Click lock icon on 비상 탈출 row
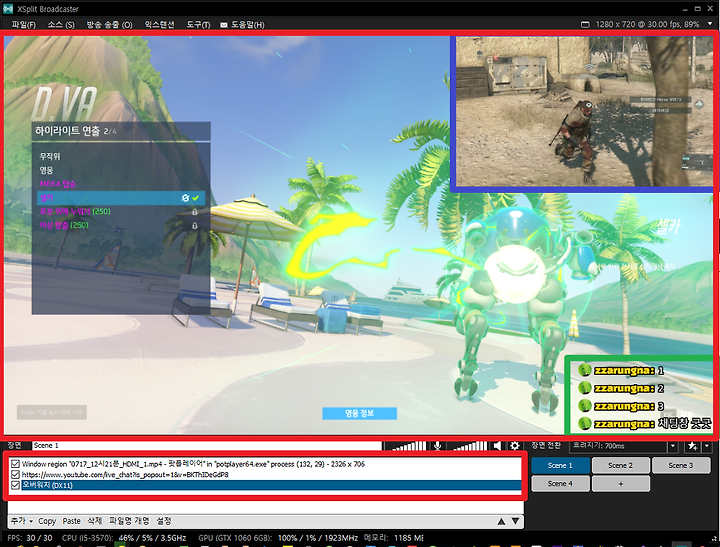Screen dimensions: 720x547 point(195,226)
